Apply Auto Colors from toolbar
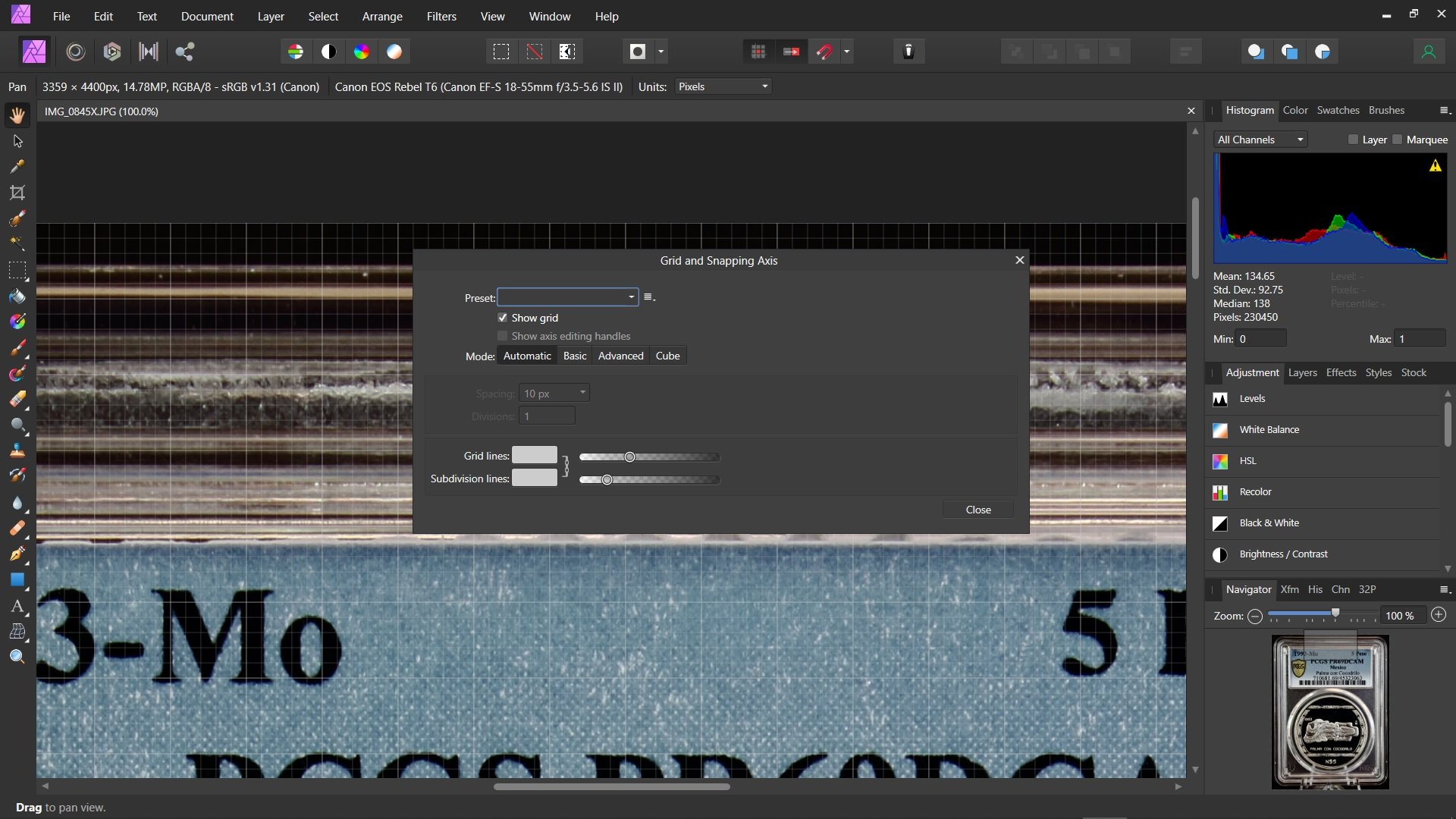The width and height of the screenshot is (1456, 819). point(362,52)
